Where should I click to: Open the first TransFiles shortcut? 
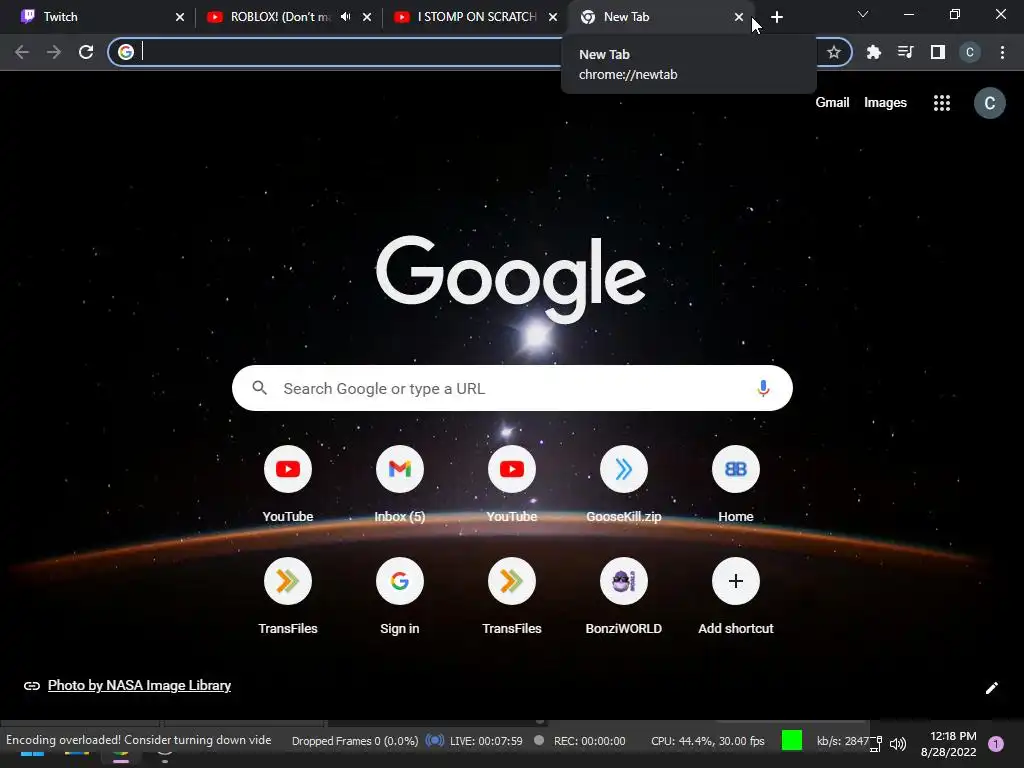[287, 596]
